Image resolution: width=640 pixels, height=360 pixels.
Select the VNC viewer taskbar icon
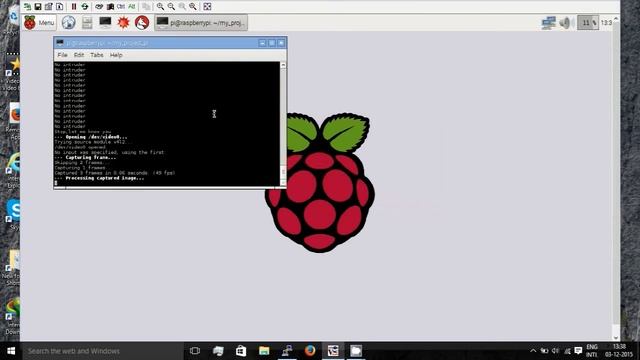click(x=333, y=351)
